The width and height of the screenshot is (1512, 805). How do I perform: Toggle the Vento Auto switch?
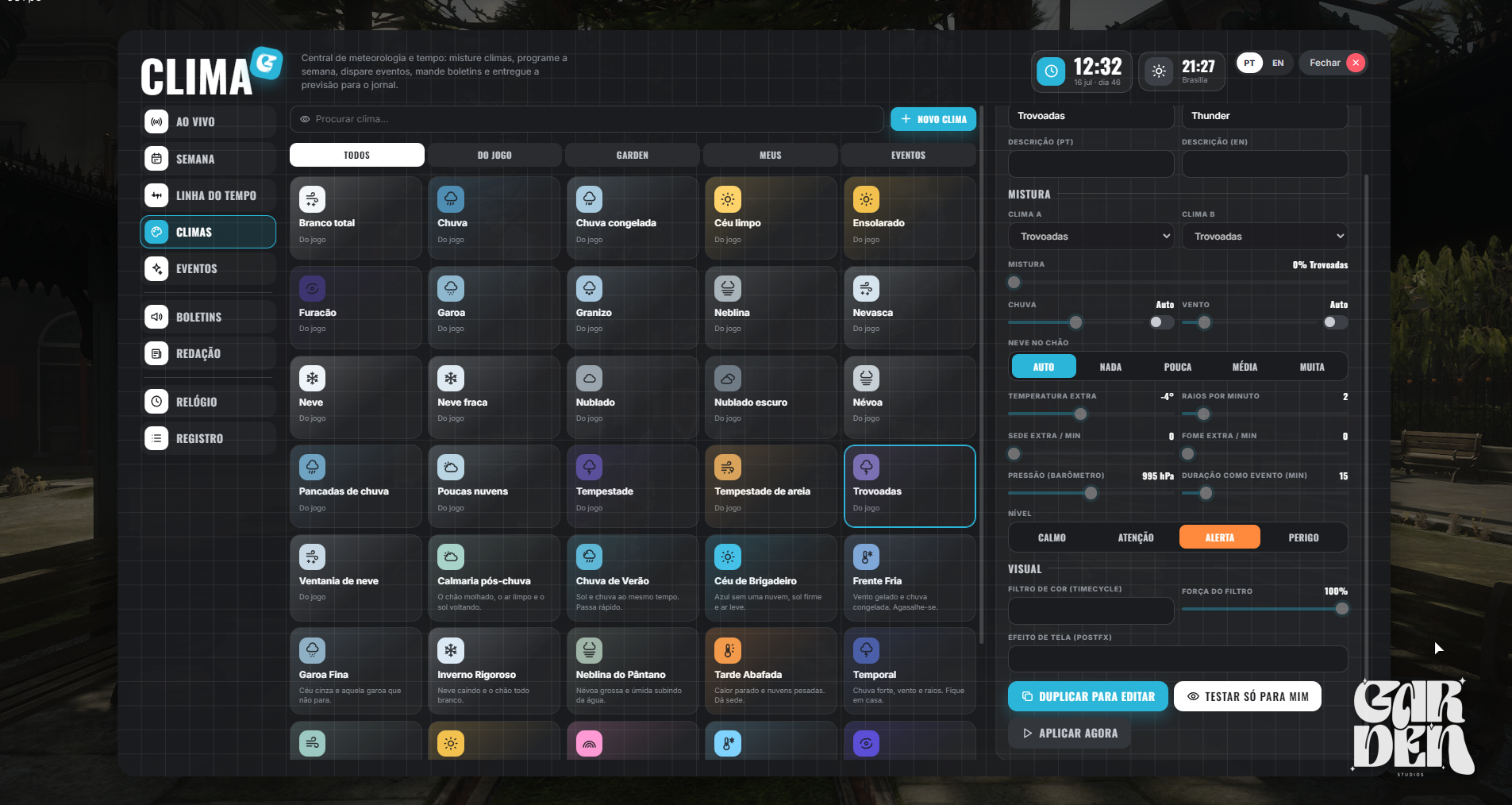click(1336, 322)
